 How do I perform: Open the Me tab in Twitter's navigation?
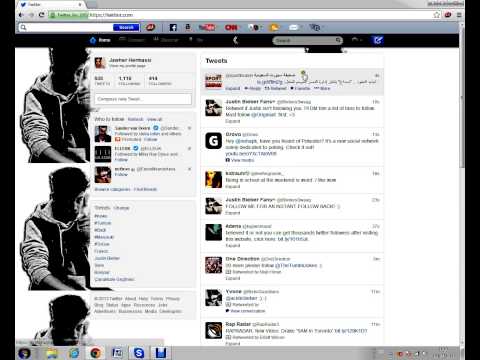click(196, 40)
